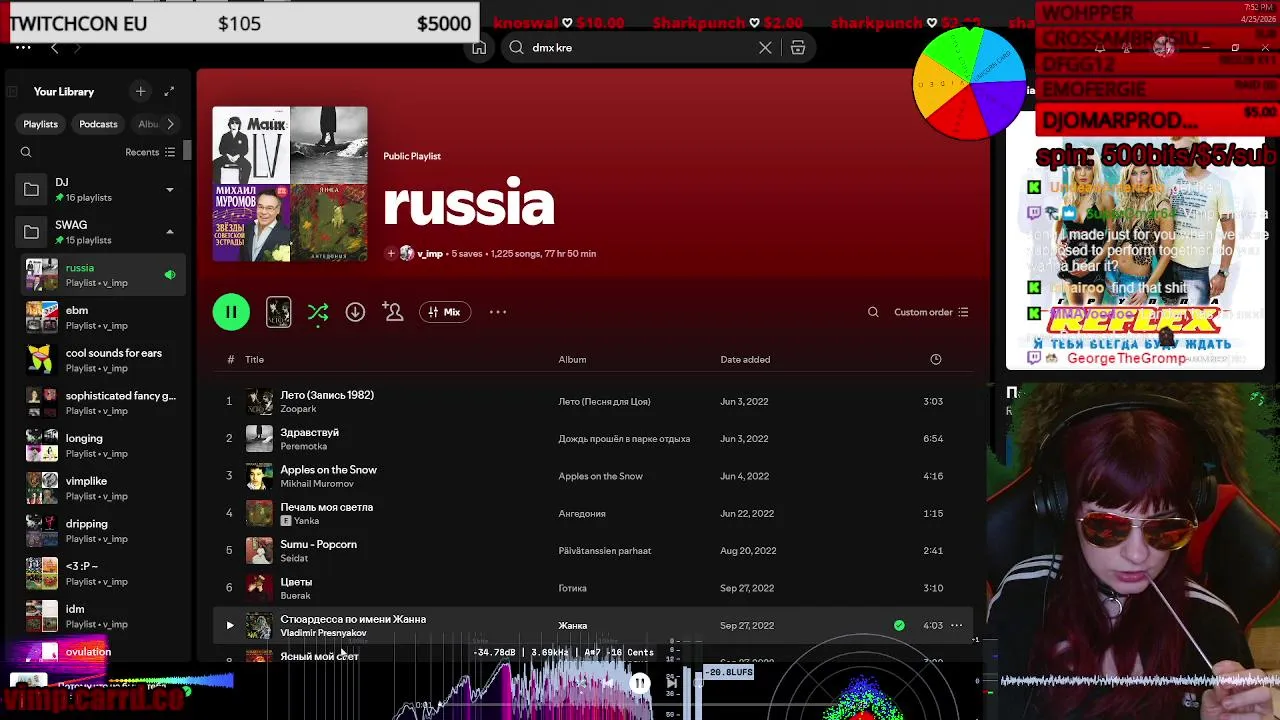Image resolution: width=1280 pixels, height=720 pixels.
Task: Create a new playlist with plus icon
Action: click(140, 91)
